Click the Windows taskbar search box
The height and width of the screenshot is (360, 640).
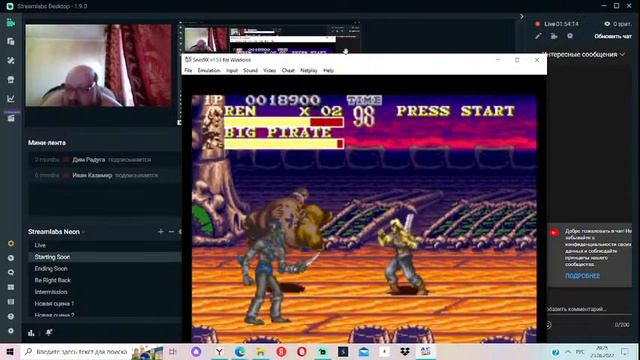point(92,351)
